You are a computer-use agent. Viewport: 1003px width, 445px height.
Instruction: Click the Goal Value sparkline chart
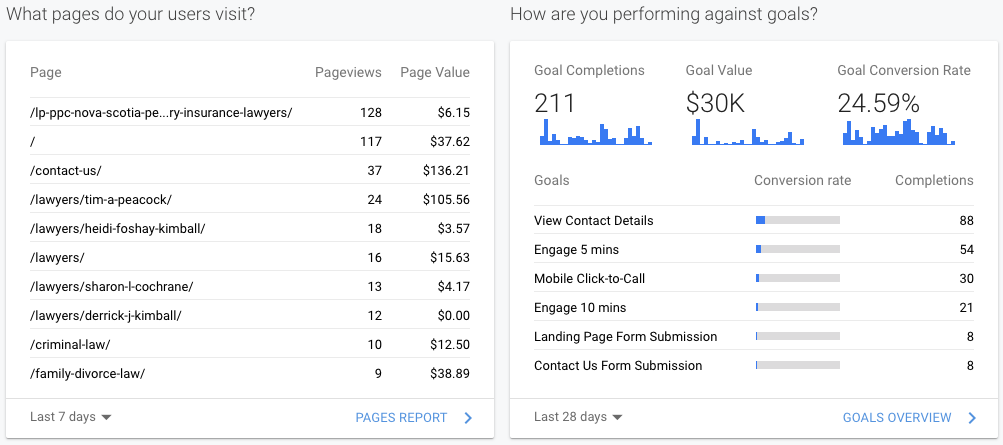coord(747,133)
